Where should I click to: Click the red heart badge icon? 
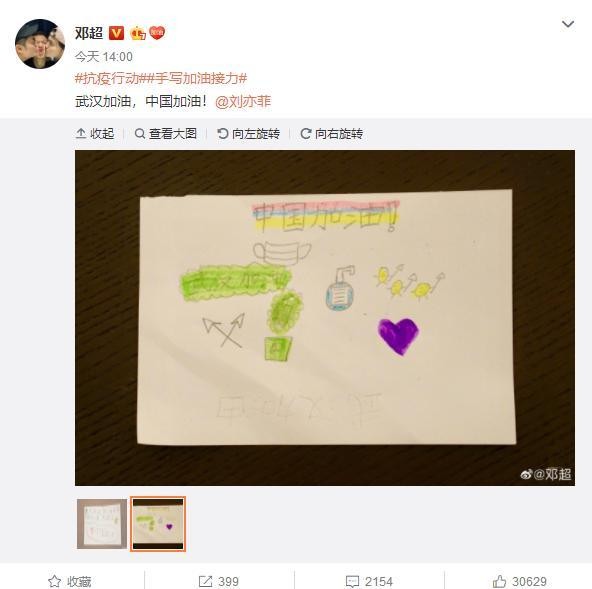click(157, 33)
